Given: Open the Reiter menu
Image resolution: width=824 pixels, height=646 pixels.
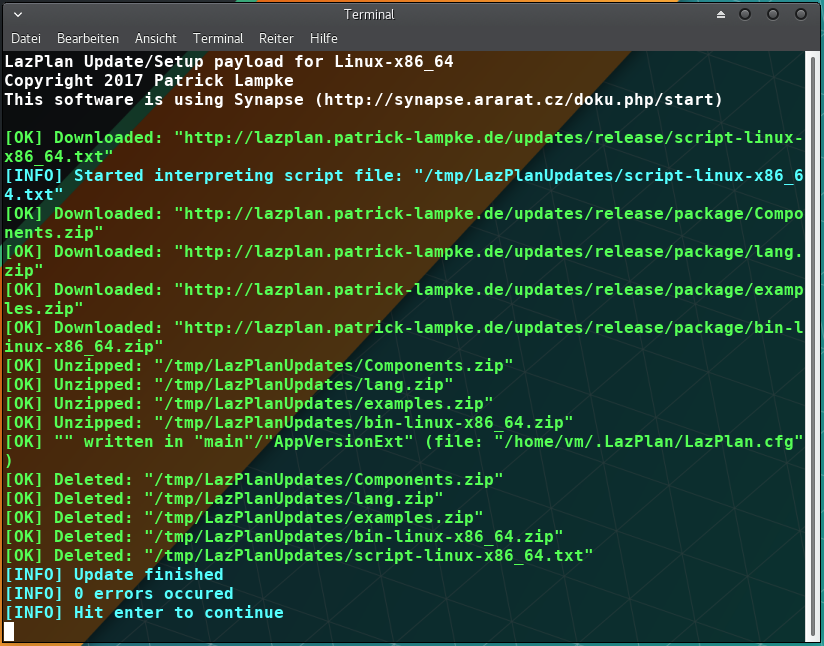Looking at the screenshot, I should pyautogui.click(x=276, y=38).
